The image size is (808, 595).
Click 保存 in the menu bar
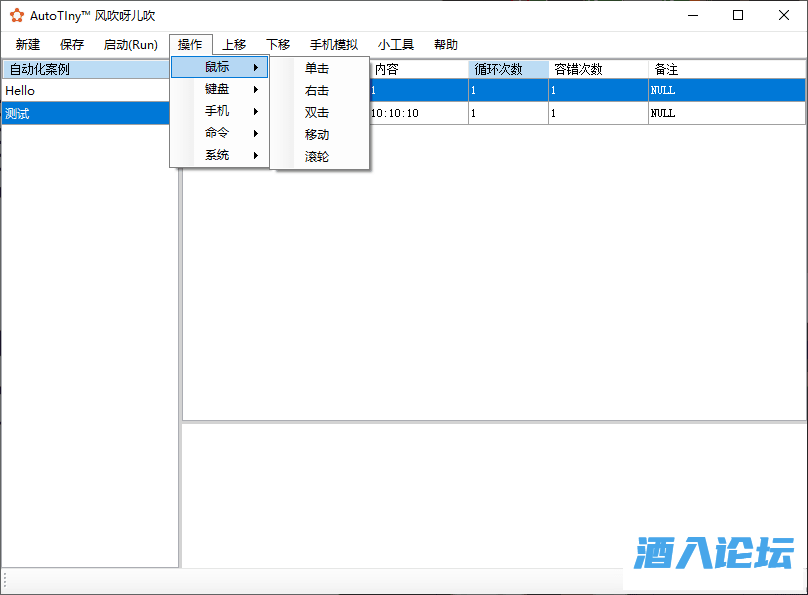[x=72, y=45]
